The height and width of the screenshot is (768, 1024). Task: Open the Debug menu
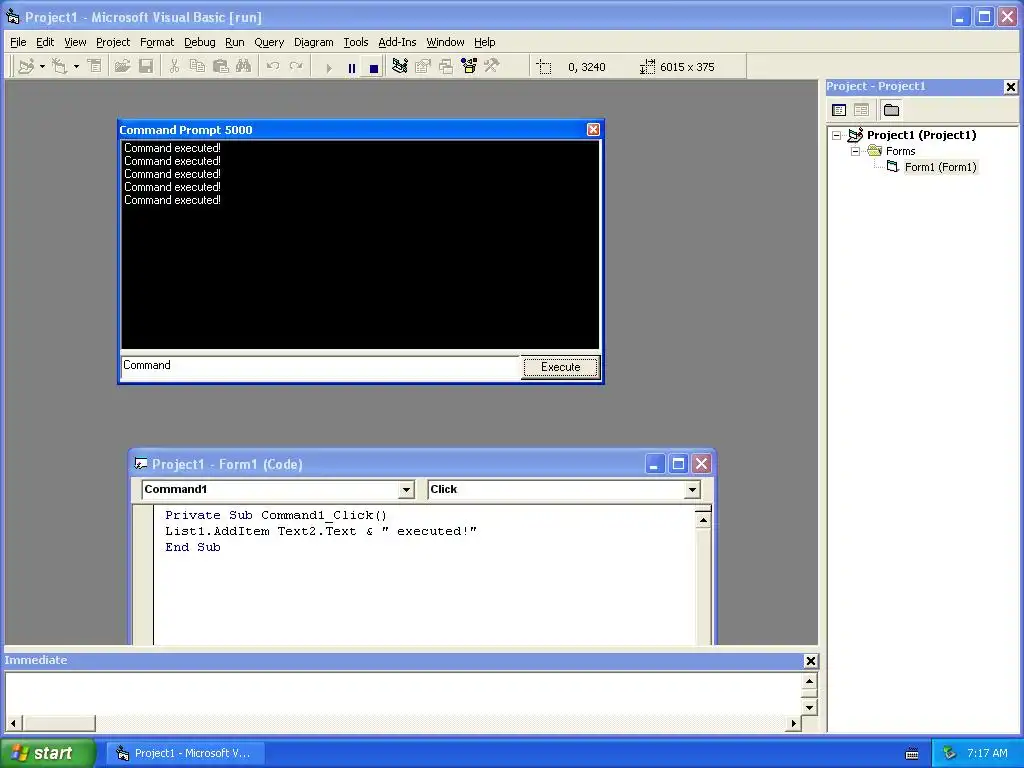[200, 42]
